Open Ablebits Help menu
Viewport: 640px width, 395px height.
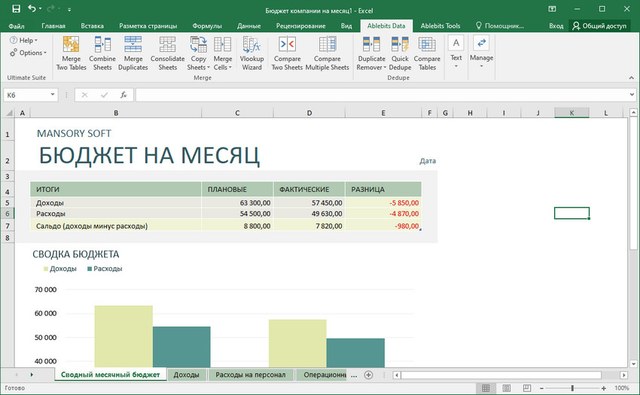click(23, 40)
